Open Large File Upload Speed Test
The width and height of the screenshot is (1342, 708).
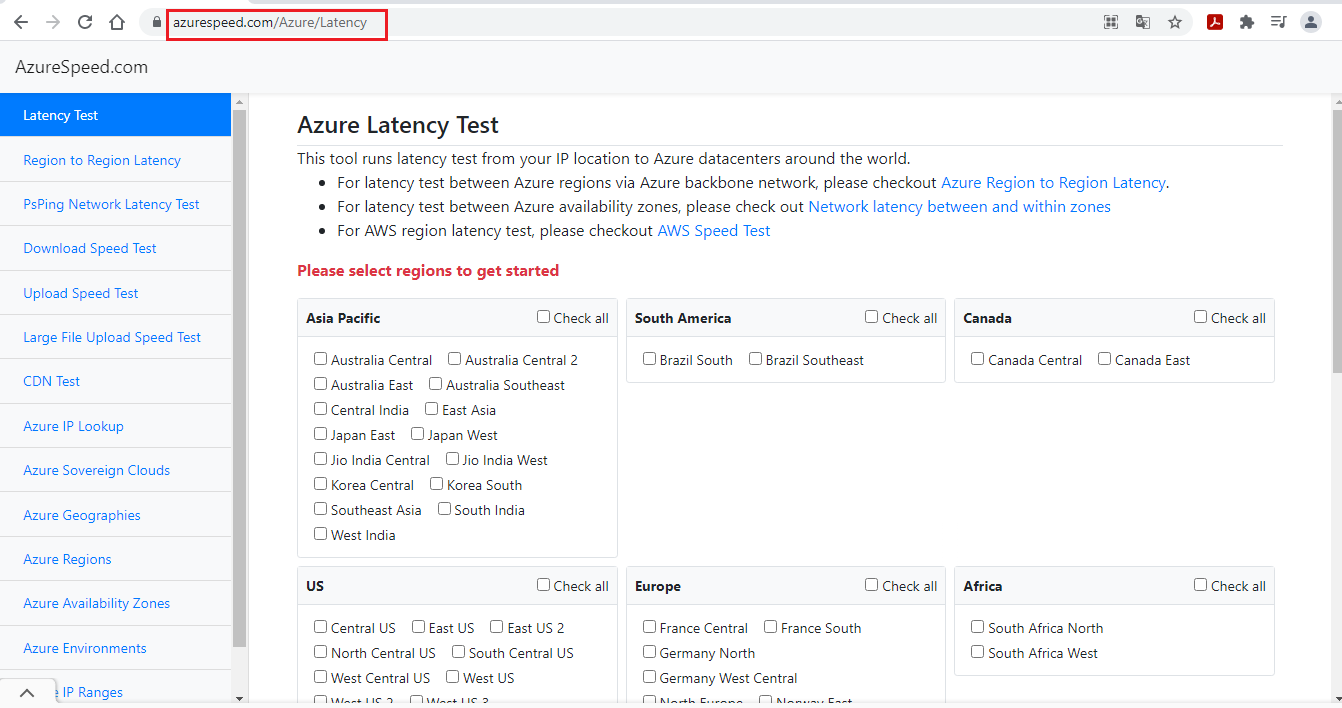click(116, 337)
